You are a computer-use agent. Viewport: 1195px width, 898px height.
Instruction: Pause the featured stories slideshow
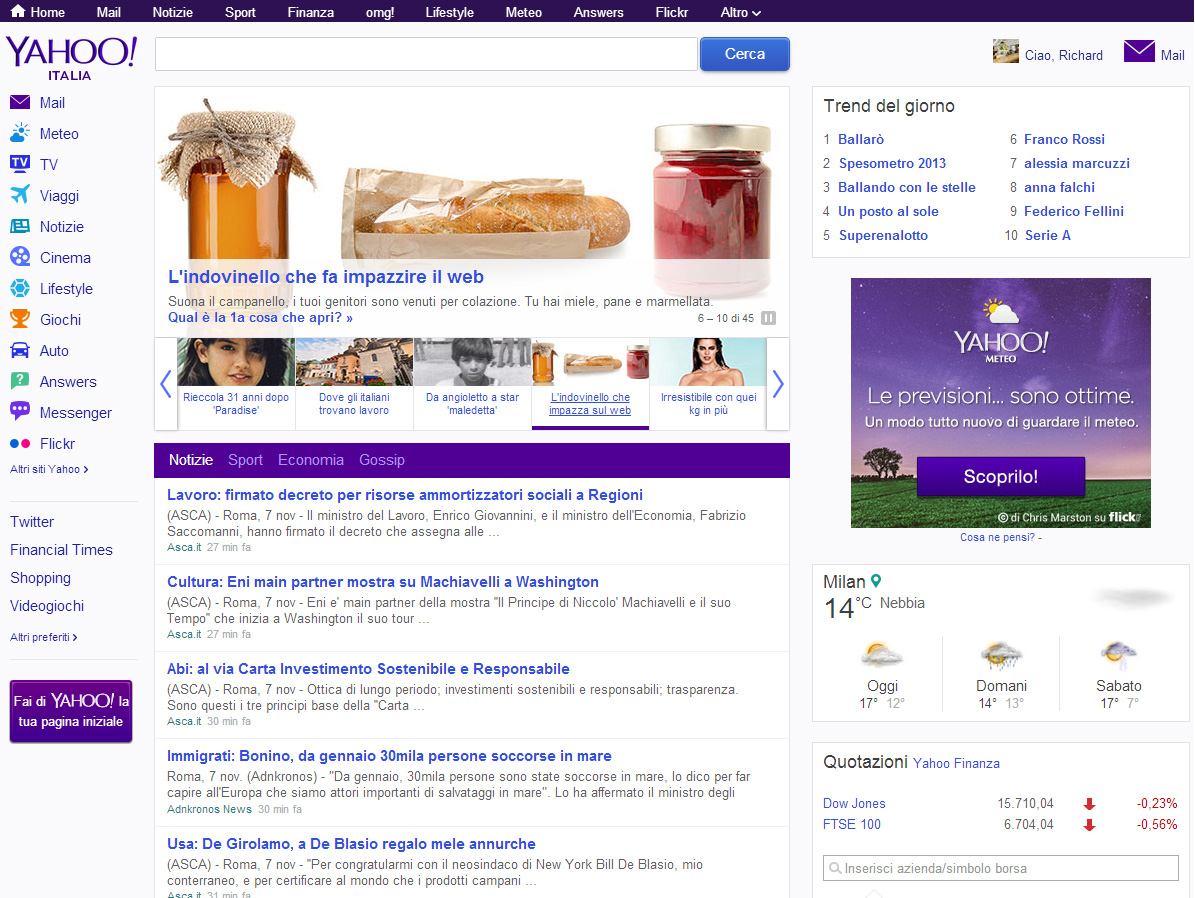tap(768, 319)
